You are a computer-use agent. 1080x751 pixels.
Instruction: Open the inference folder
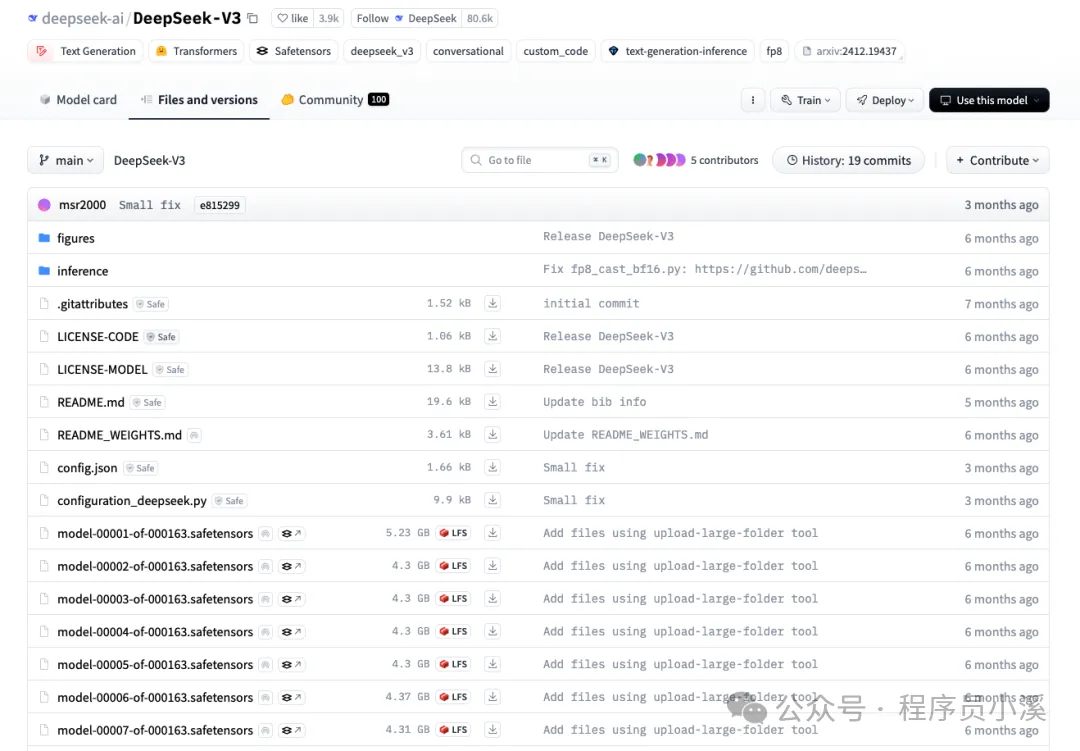[83, 271]
